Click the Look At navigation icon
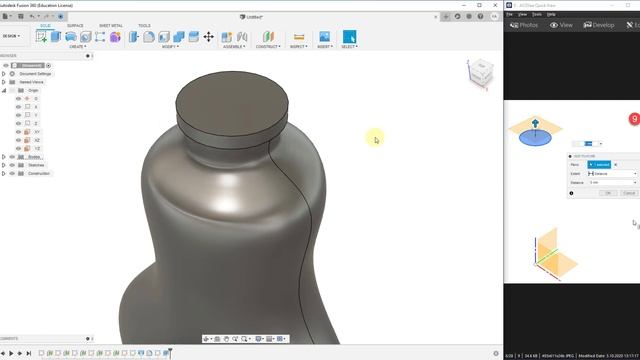 pyautogui.click(x=217, y=339)
